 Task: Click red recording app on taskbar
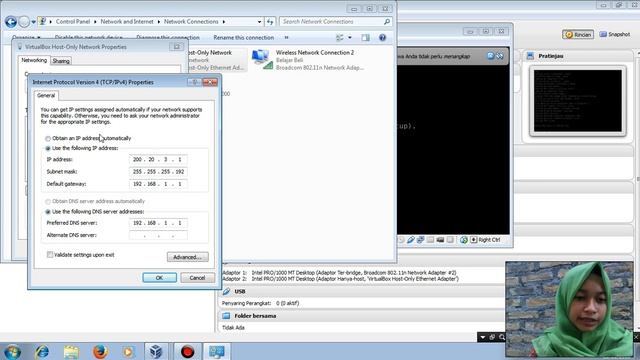tap(187, 351)
